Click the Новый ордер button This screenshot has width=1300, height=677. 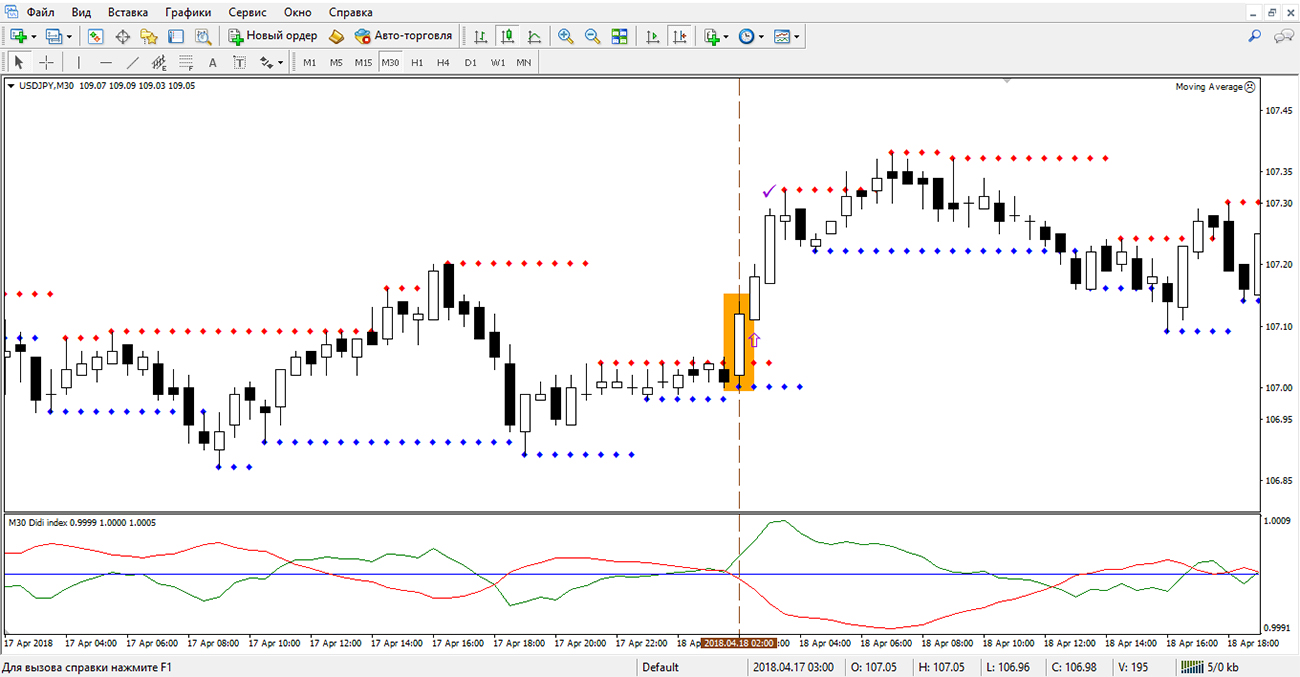coord(273,36)
